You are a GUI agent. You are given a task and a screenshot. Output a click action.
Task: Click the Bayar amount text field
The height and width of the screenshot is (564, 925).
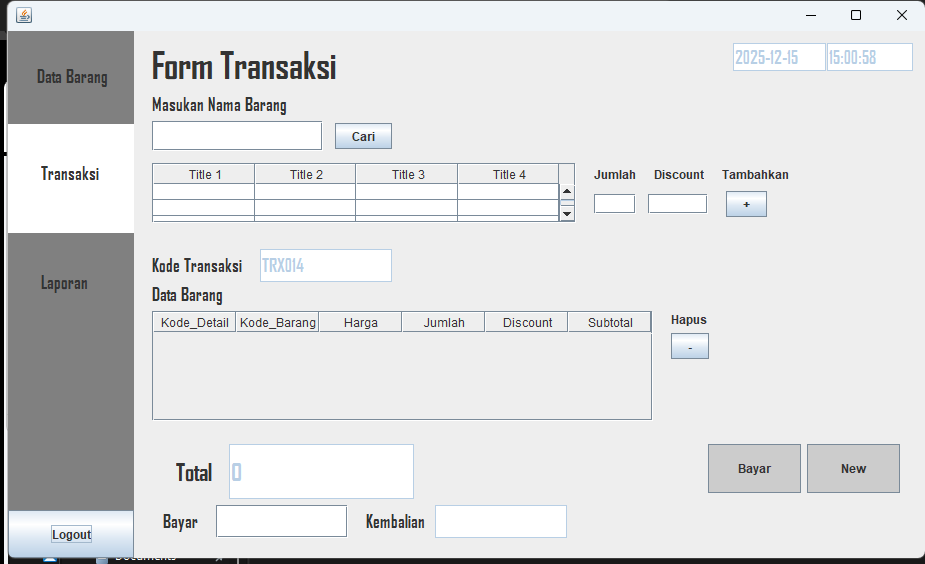point(281,521)
